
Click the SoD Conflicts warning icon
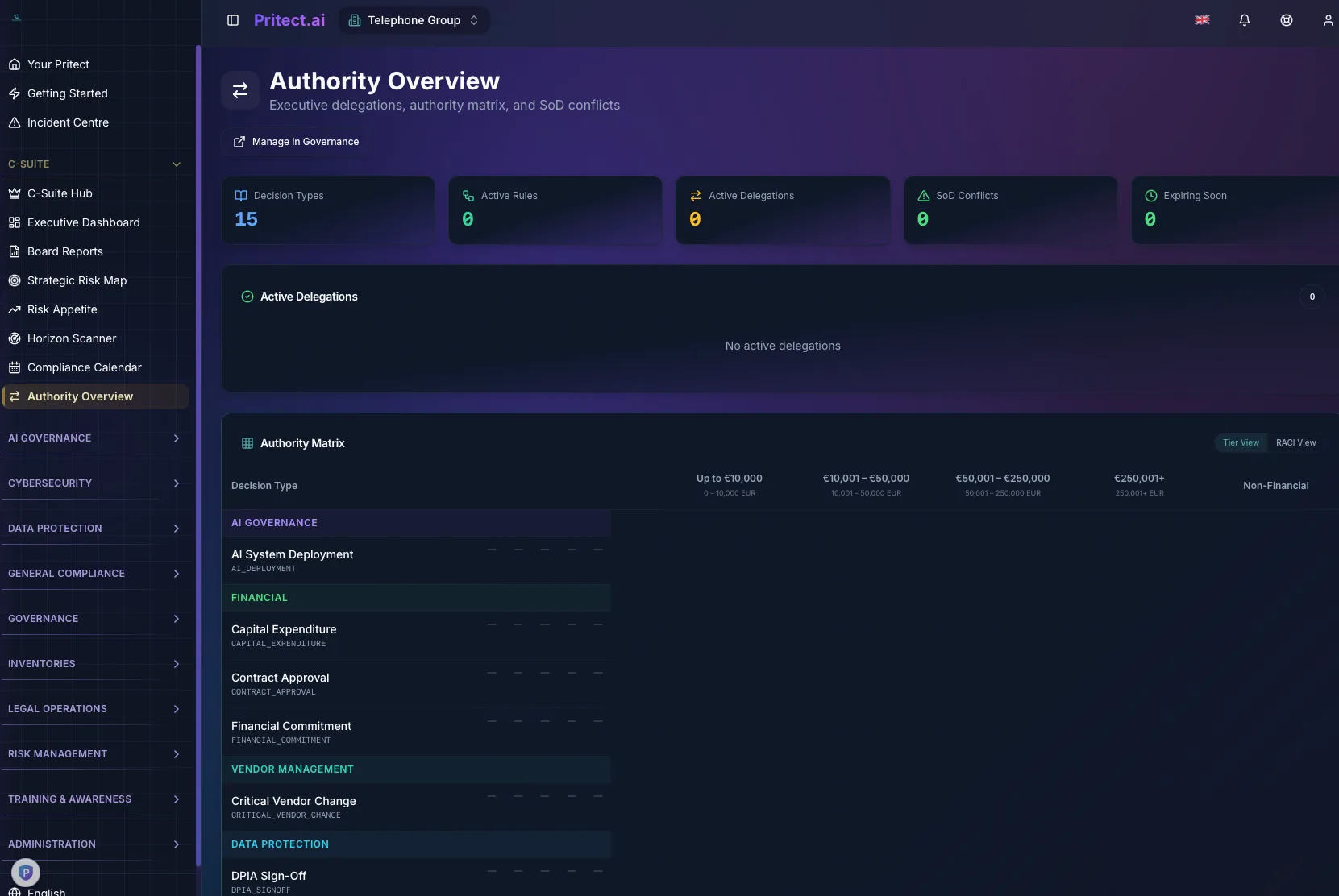point(924,196)
